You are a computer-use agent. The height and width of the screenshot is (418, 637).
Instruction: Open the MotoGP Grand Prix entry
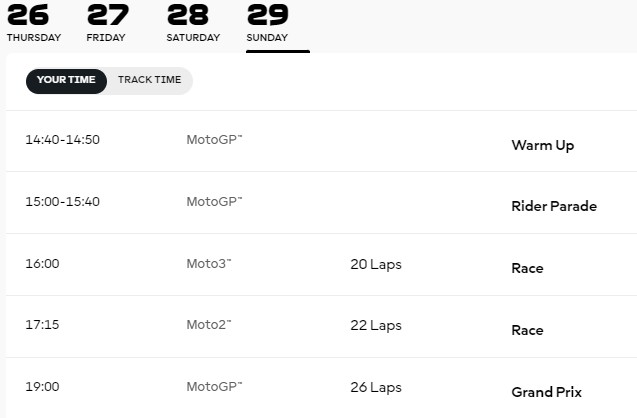click(x=321, y=388)
